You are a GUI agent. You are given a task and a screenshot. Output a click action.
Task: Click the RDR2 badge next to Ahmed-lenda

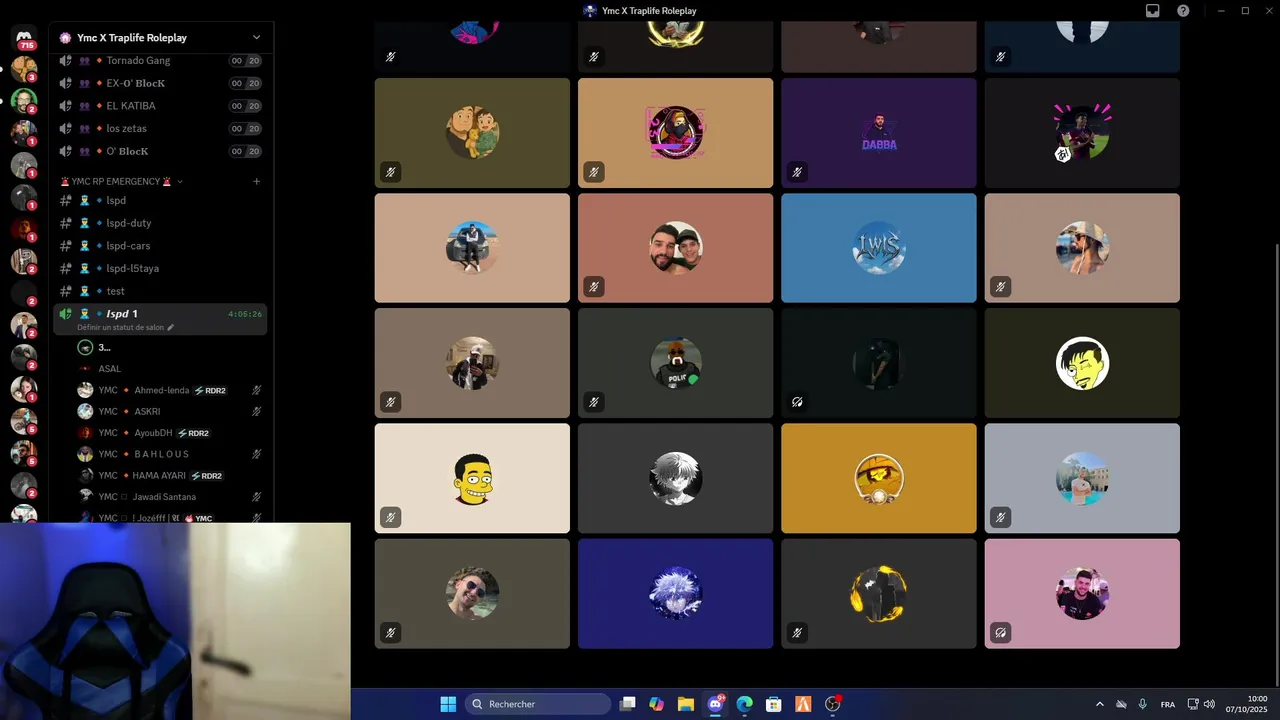coord(210,390)
